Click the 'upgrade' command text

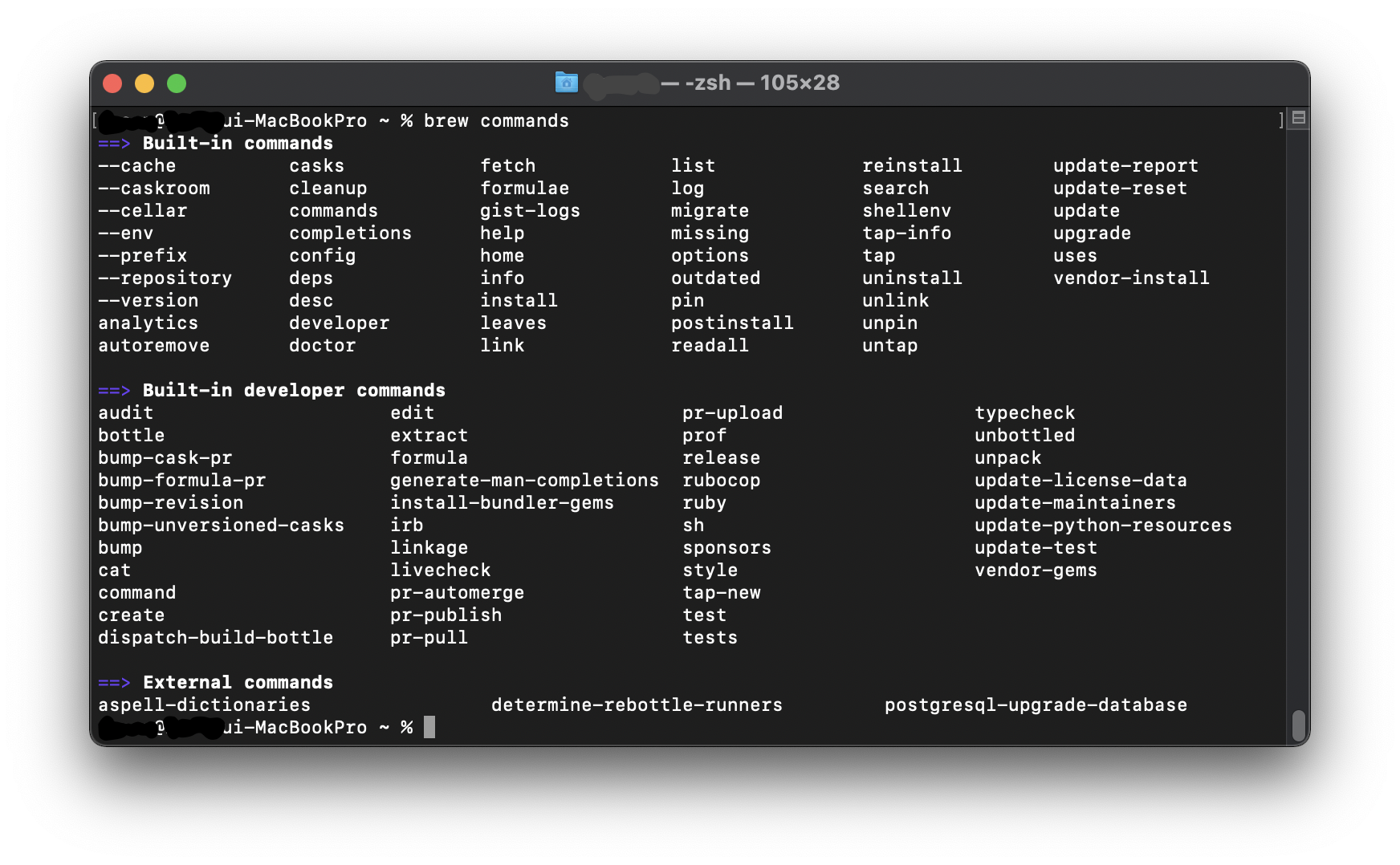(1093, 234)
